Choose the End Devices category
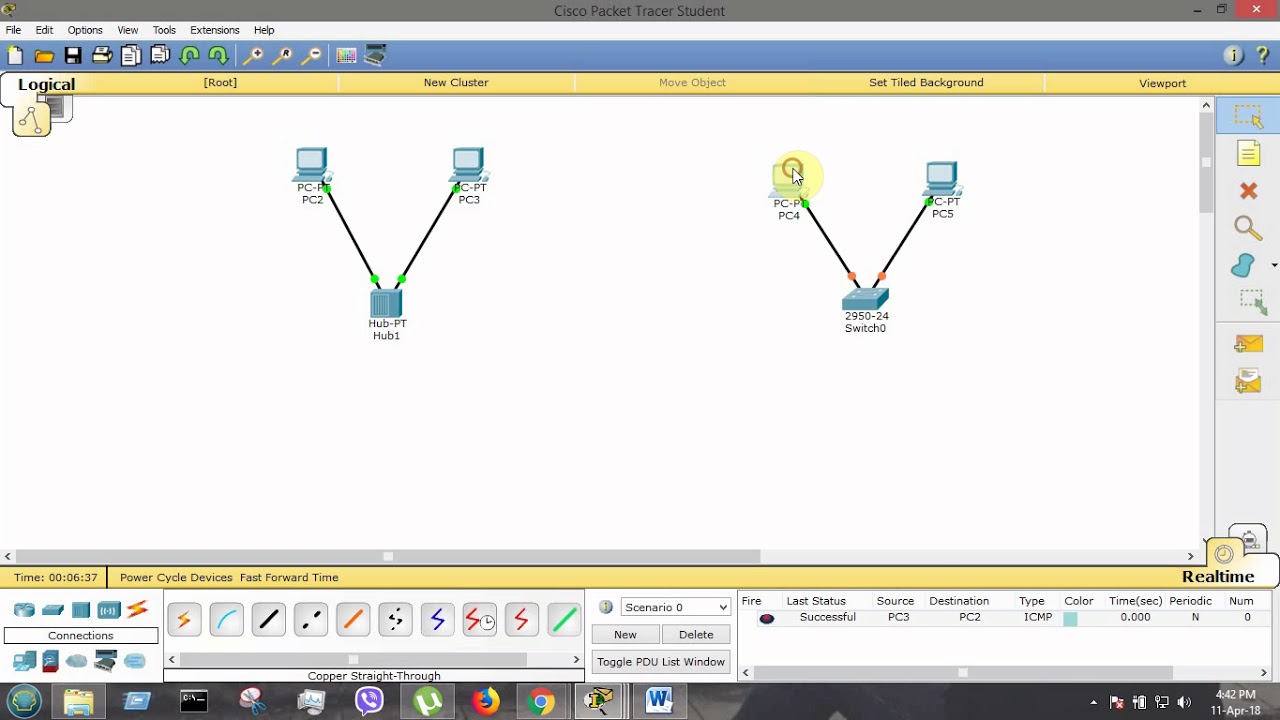Viewport: 1280px width, 720px height. (24, 661)
